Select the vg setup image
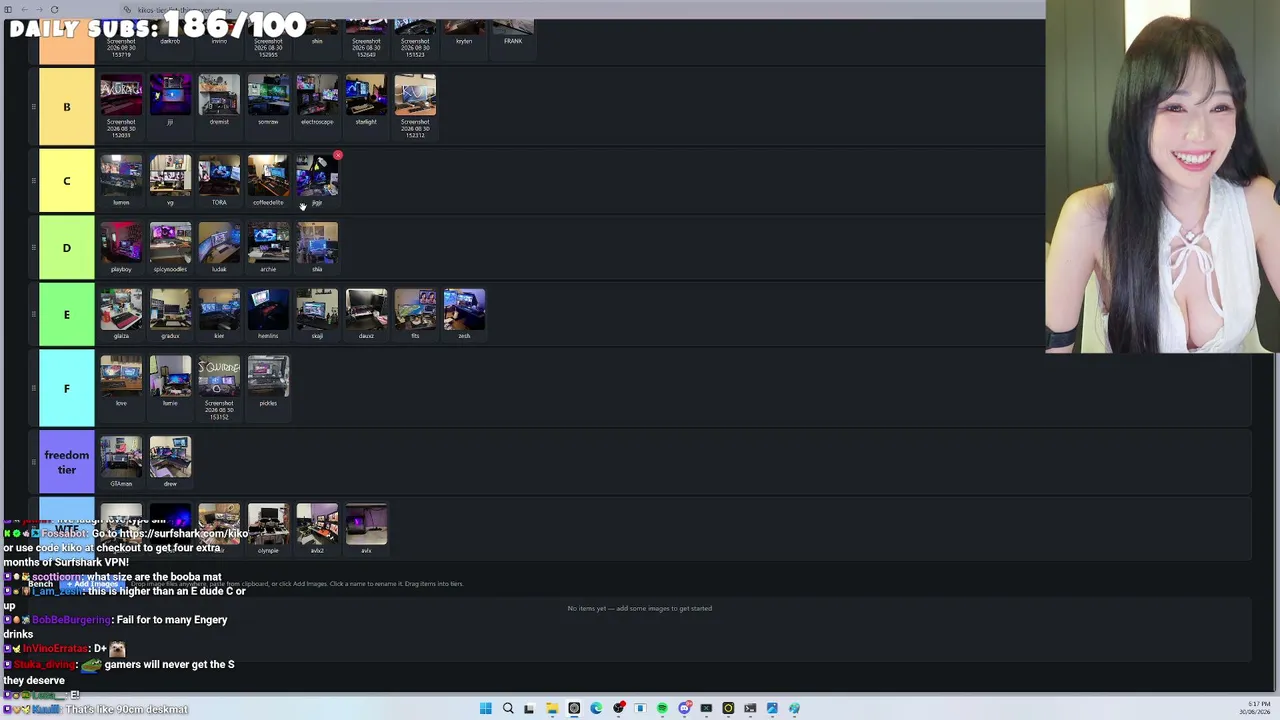 pos(170,175)
